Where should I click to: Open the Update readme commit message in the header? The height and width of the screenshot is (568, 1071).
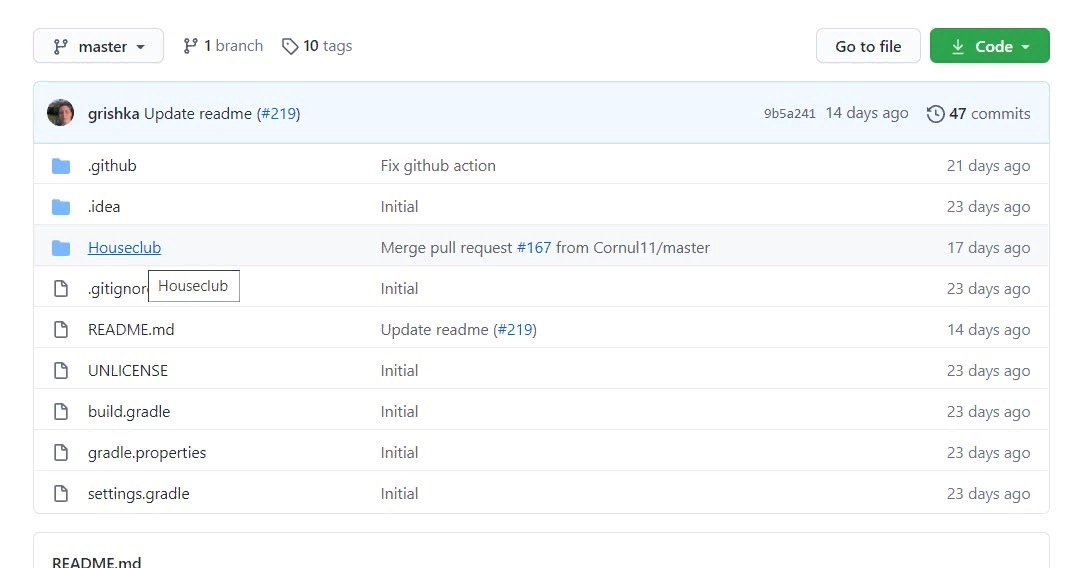pyautogui.click(x=198, y=113)
